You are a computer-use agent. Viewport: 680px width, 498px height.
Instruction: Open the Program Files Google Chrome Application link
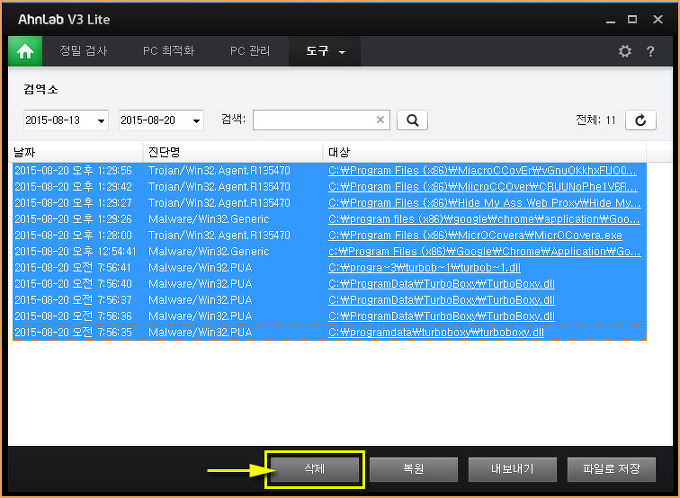point(484,251)
